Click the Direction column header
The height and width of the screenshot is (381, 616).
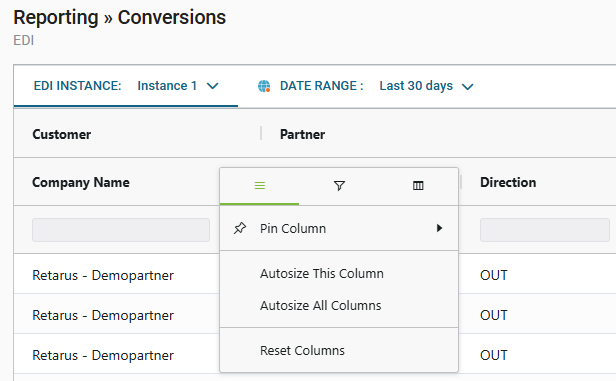point(508,182)
